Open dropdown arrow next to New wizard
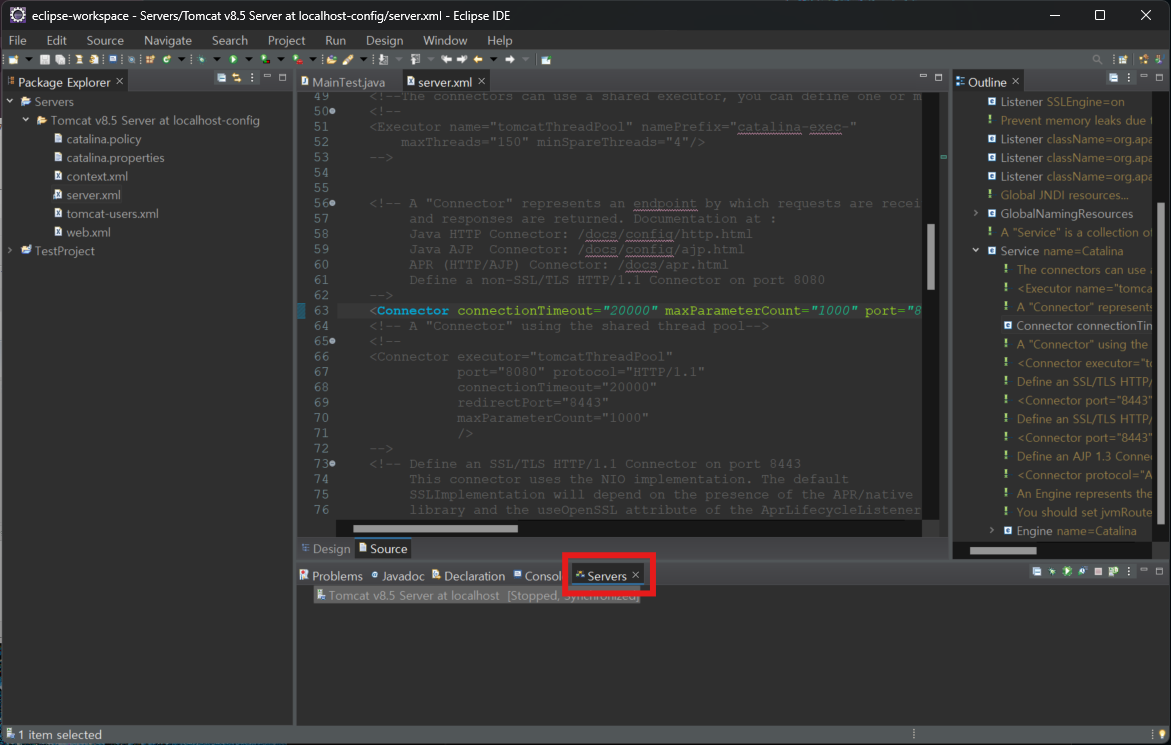Image resolution: width=1171 pixels, height=745 pixels. (x=28, y=60)
